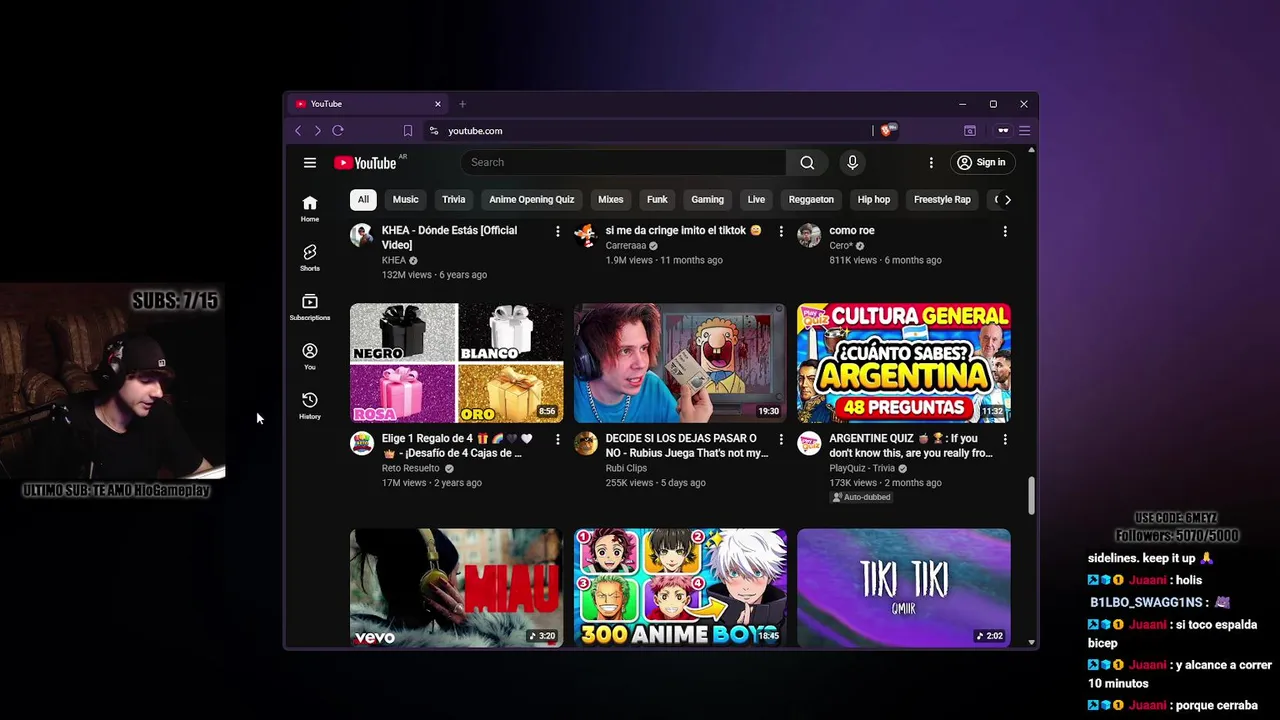Select the Music filter chip
1280x720 pixels.
coord(405,199)
